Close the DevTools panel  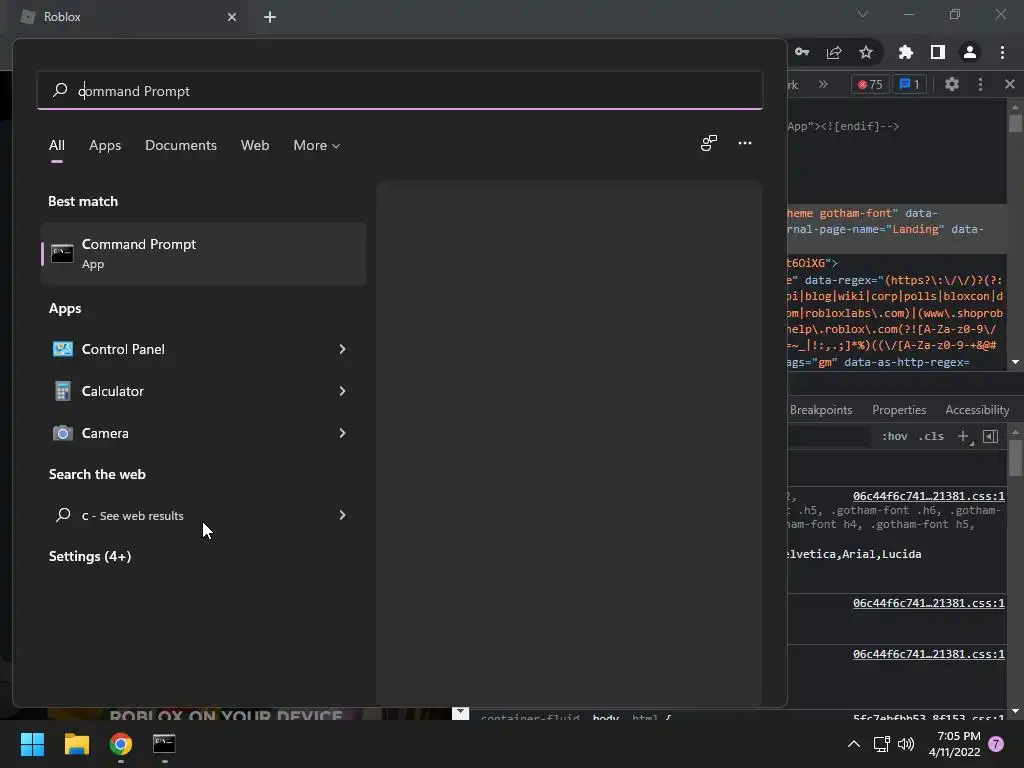click(1010, 84)
